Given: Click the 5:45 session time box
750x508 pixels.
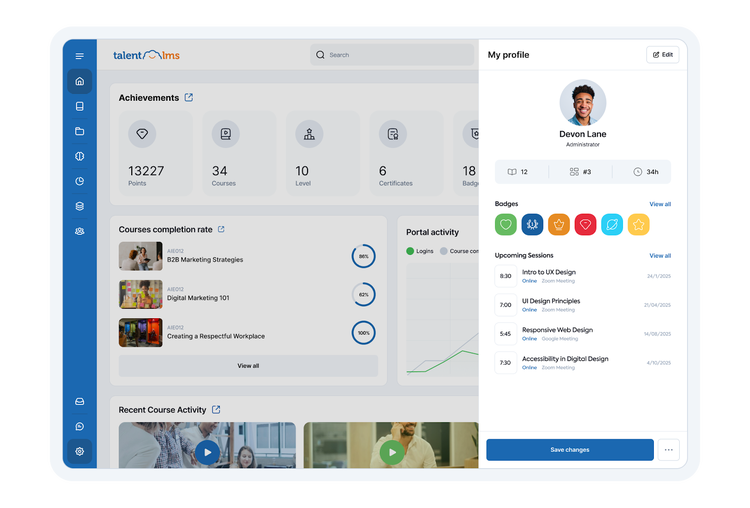Looking at the screenshot, I should click(x=506, y=333).
